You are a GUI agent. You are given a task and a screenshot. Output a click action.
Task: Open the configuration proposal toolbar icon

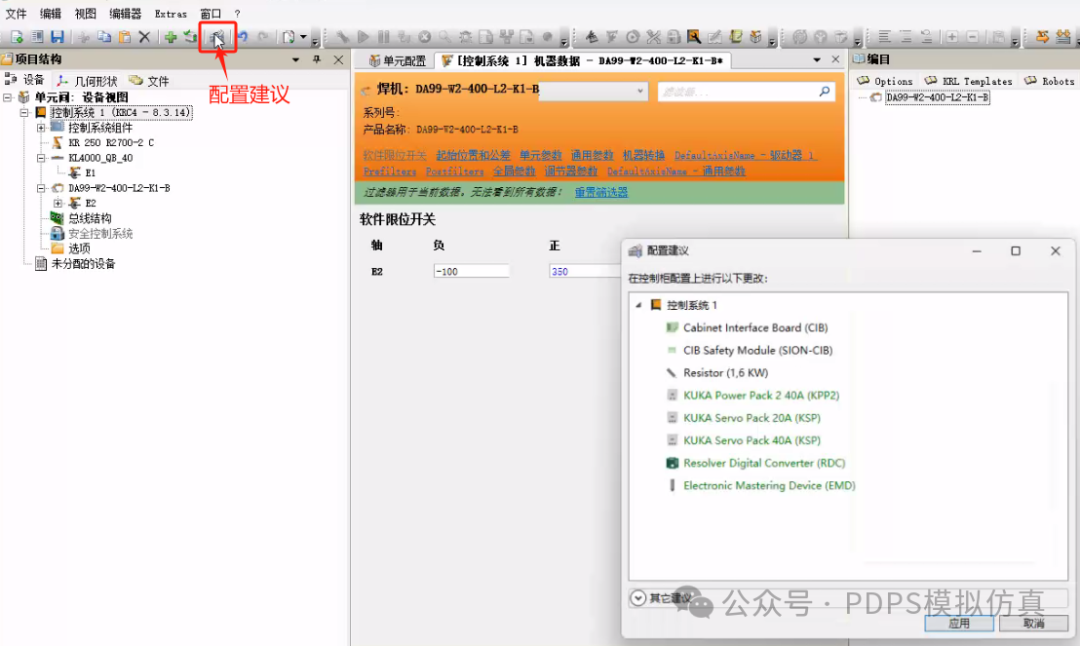point(218,37)
